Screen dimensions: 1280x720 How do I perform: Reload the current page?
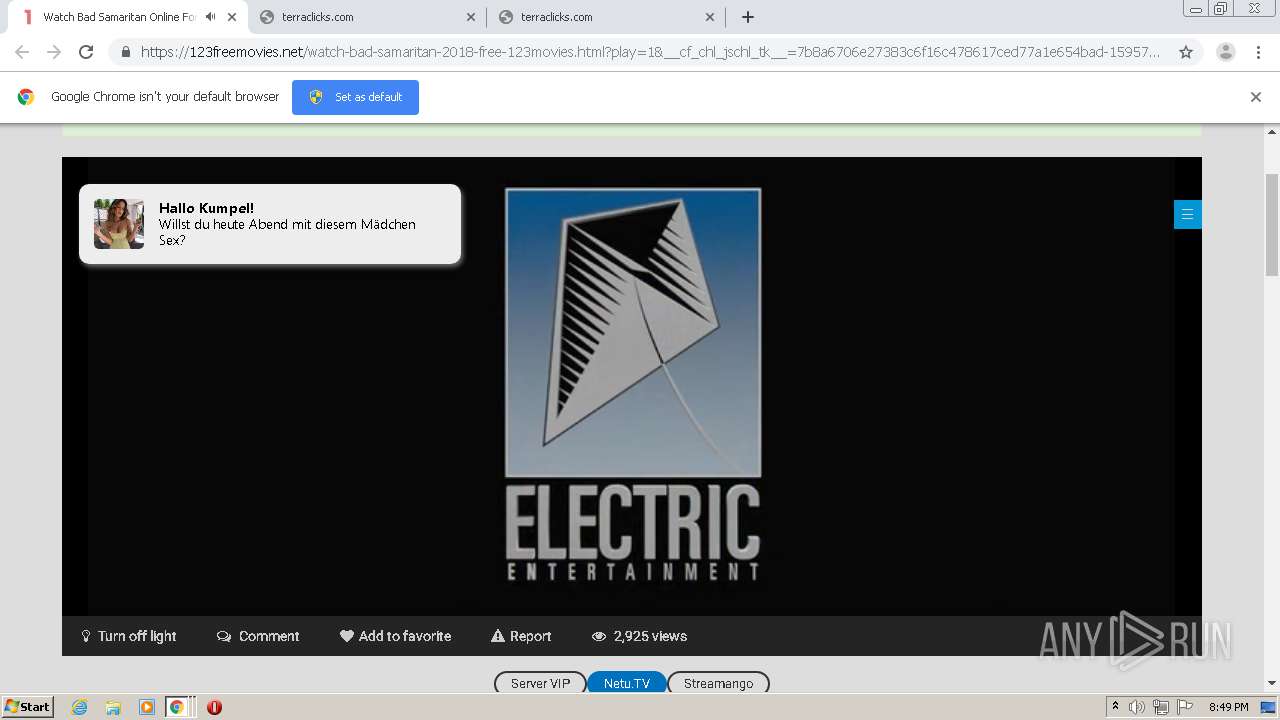86,52
